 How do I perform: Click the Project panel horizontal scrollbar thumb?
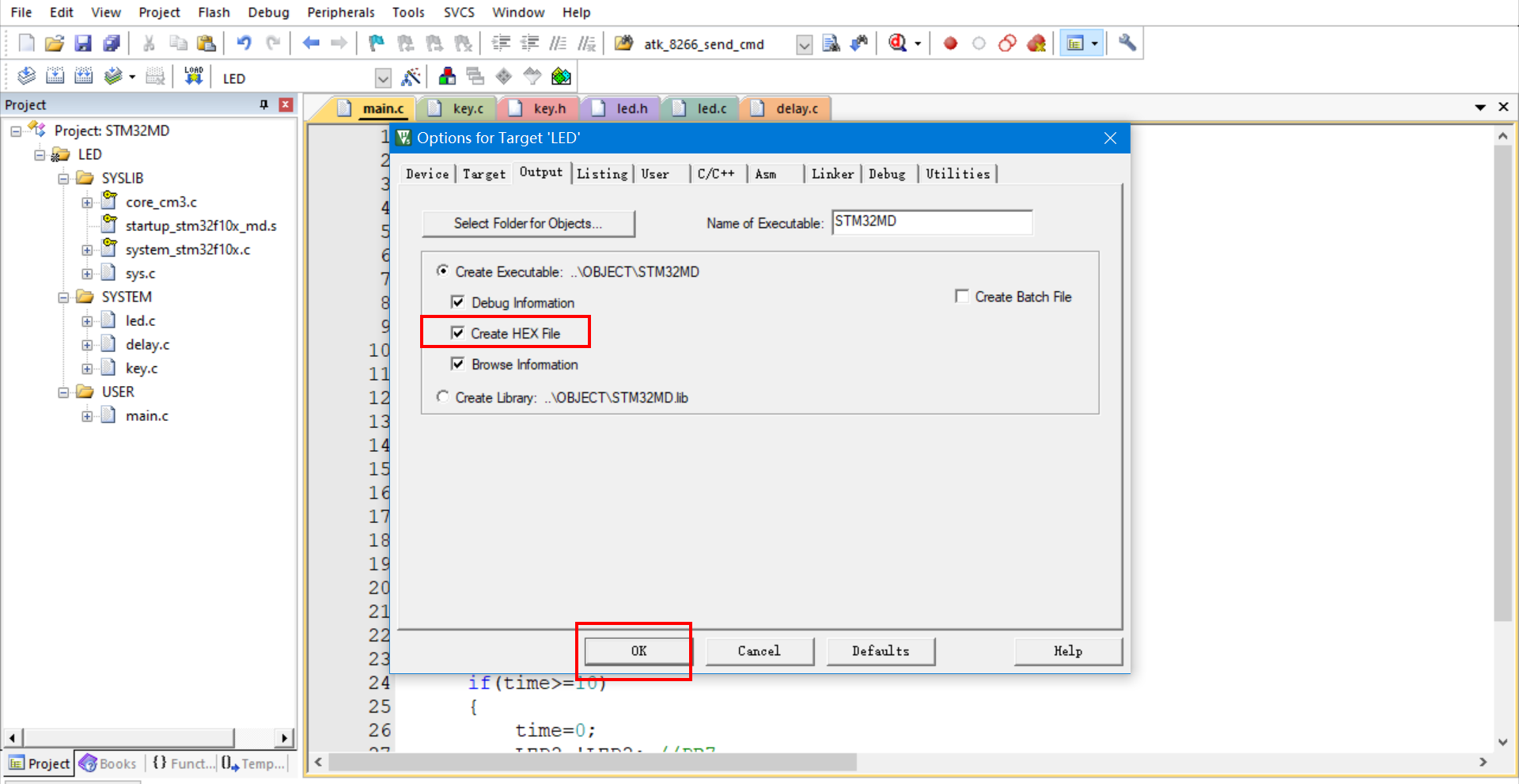[127, 738]
